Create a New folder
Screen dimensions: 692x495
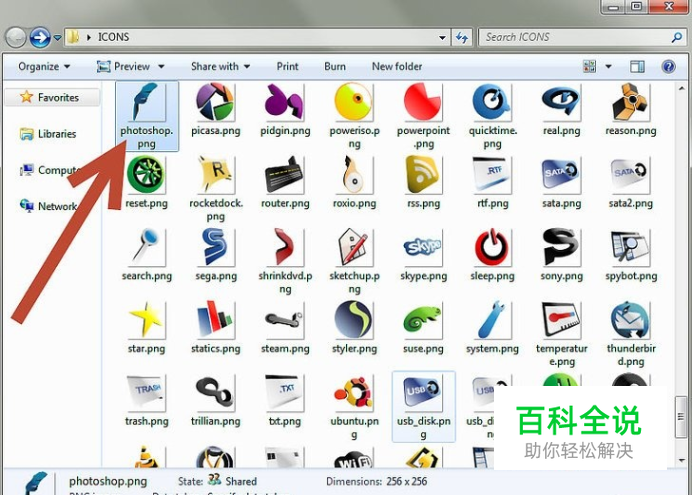(x=397, y=67)
